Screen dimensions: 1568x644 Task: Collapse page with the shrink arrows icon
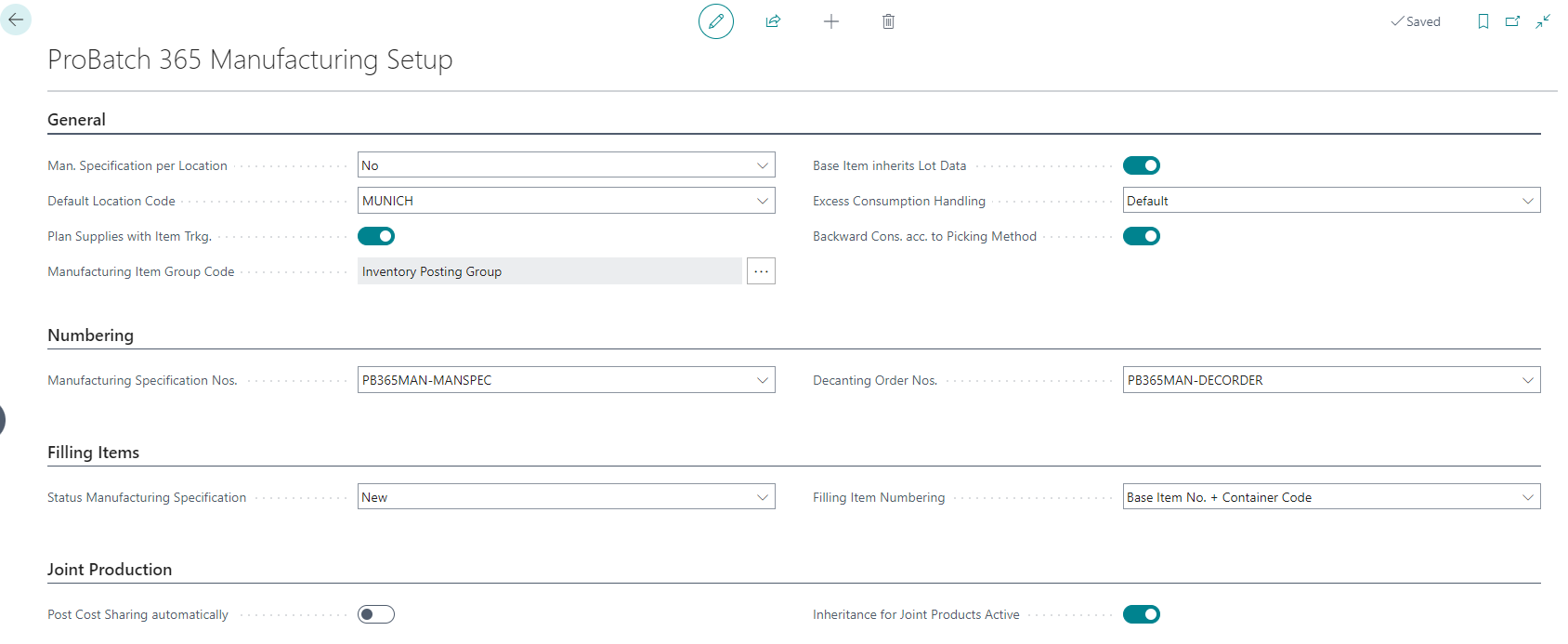click(x=1543, y=21)
